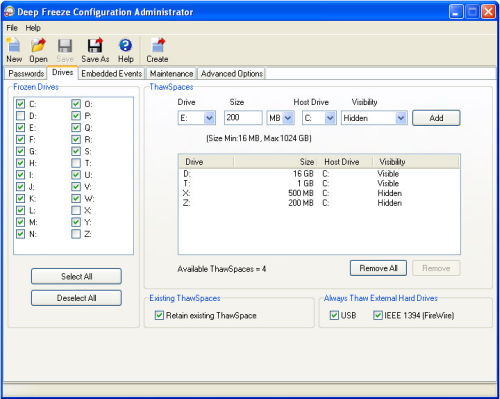Open a configuration file with Open icon
This screenshot has height=399, width=500.
point(38,45)
